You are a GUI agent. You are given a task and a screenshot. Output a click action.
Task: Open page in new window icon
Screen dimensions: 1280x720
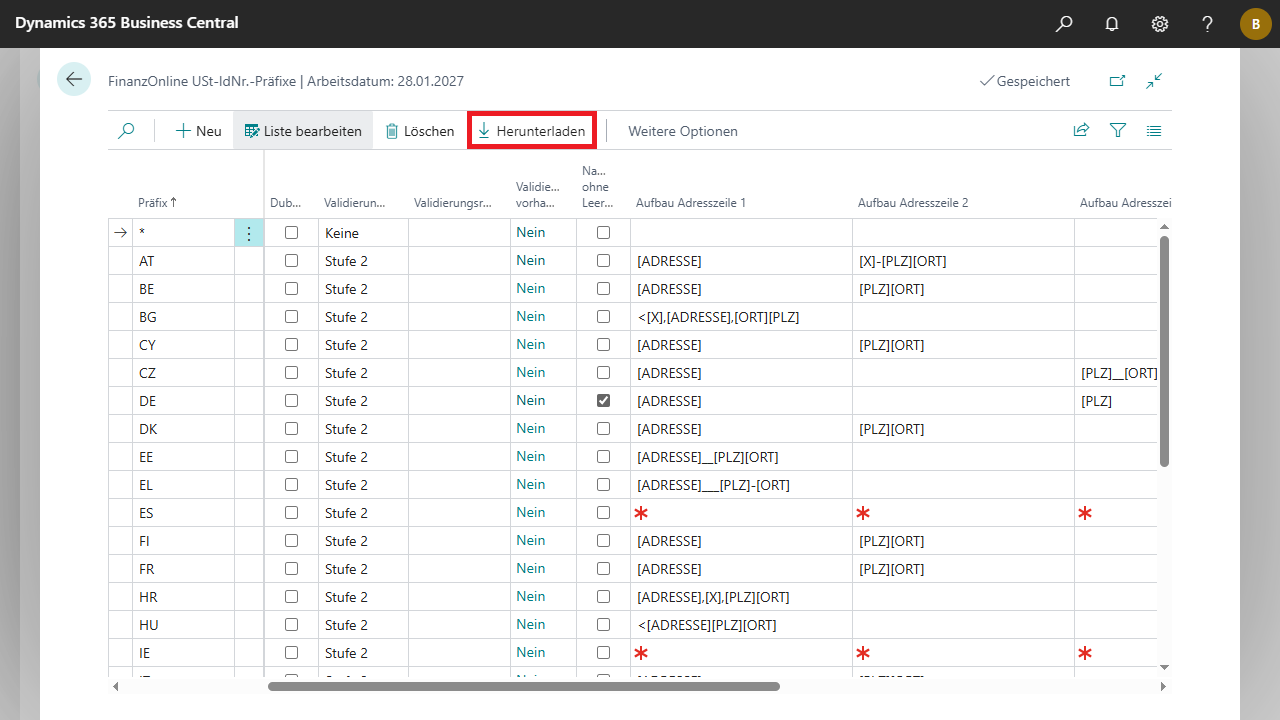(x=1118, y=81)
